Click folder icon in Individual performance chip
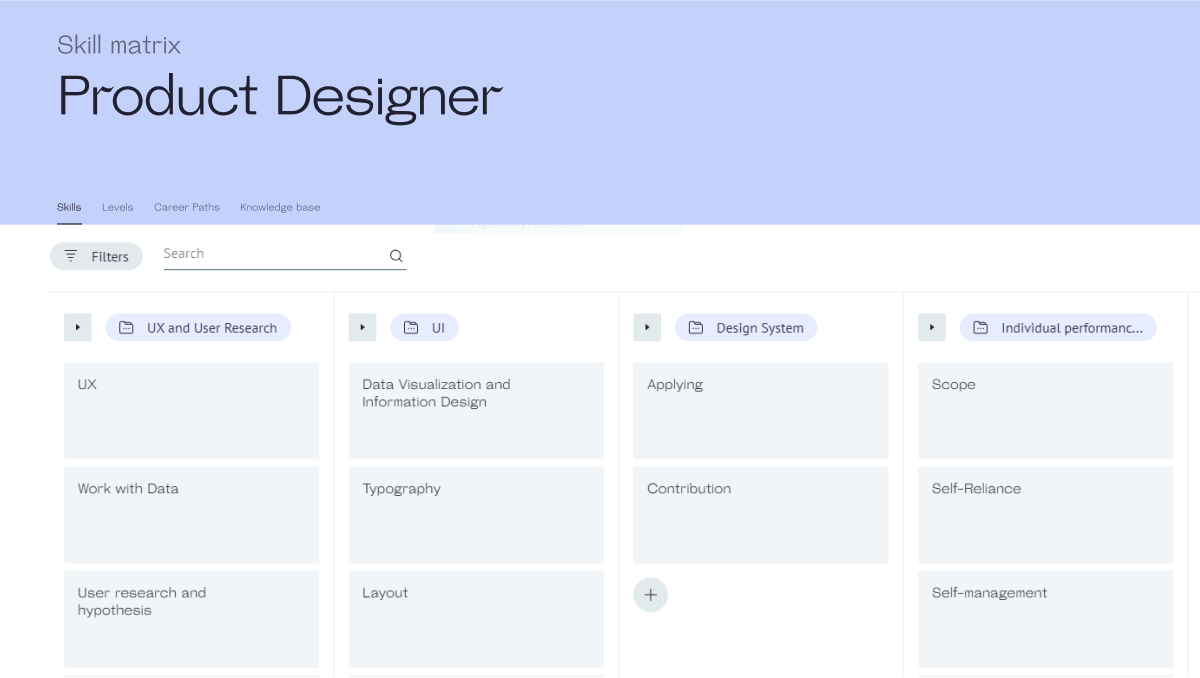This screenshot has height=678, width=1200. (981, 328)
